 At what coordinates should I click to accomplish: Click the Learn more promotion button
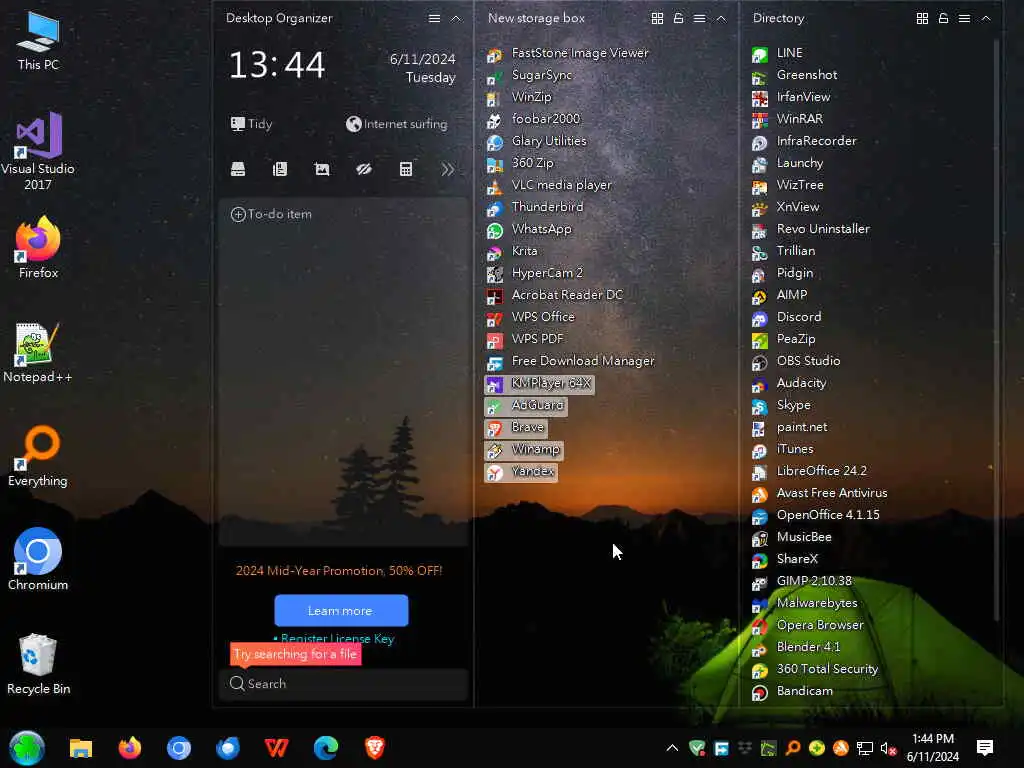pos(341,611)
